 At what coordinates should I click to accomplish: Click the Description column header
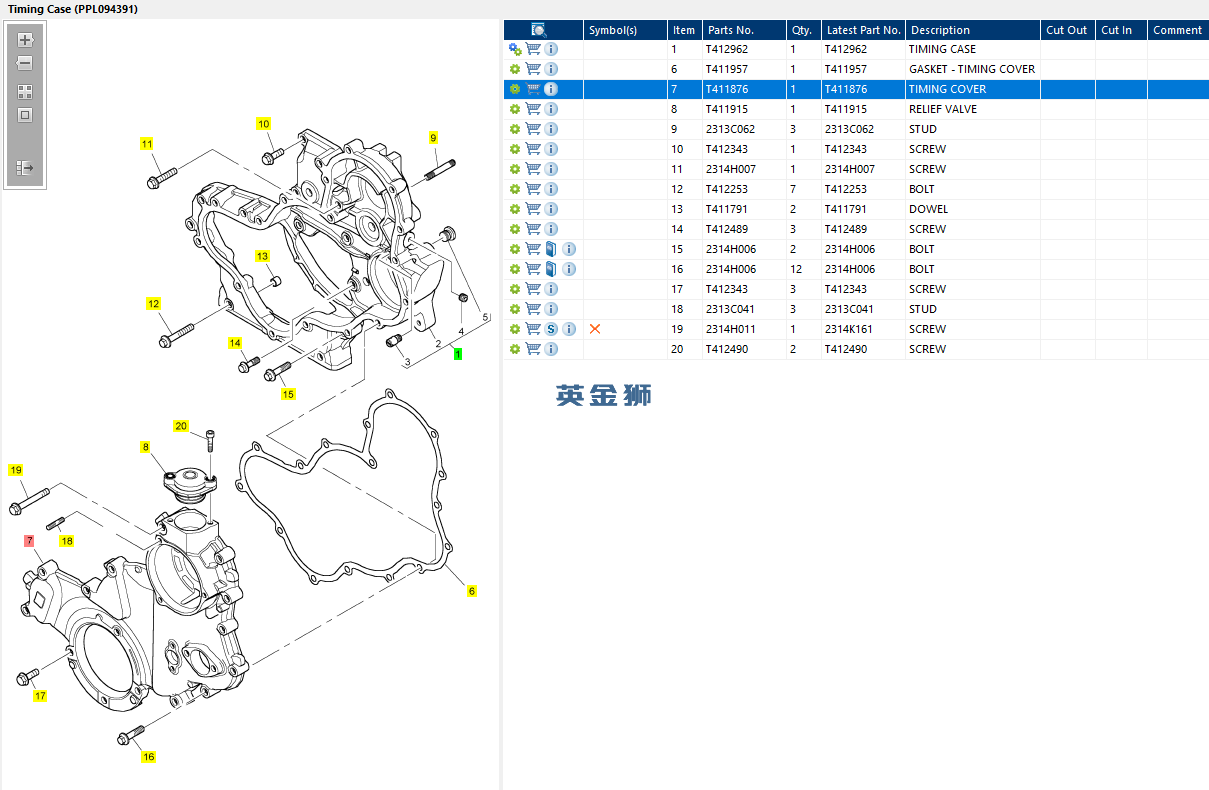[x=940, y=30]
